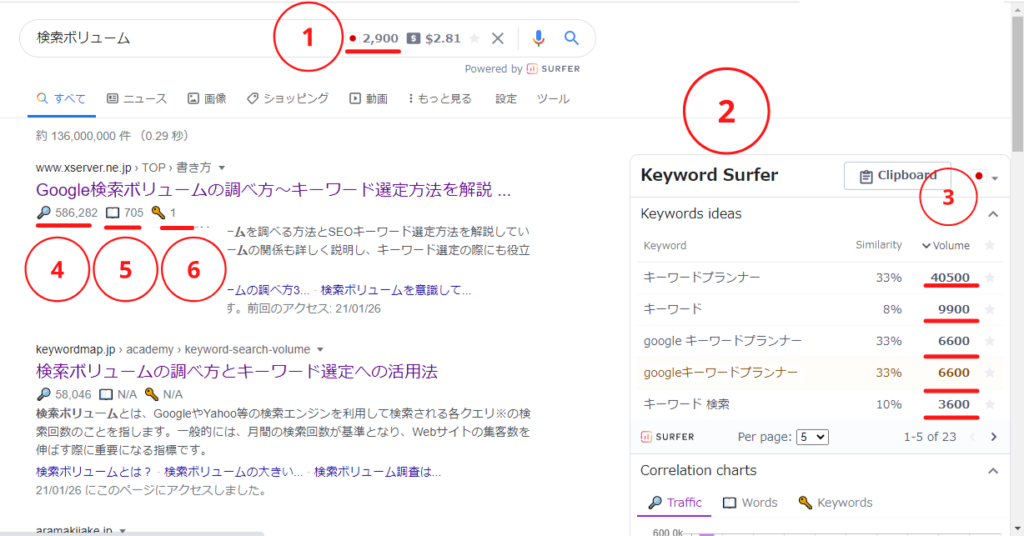
Task: Open Google検索ボリュームの調べ方 result link
Action: tap(273, 190)
